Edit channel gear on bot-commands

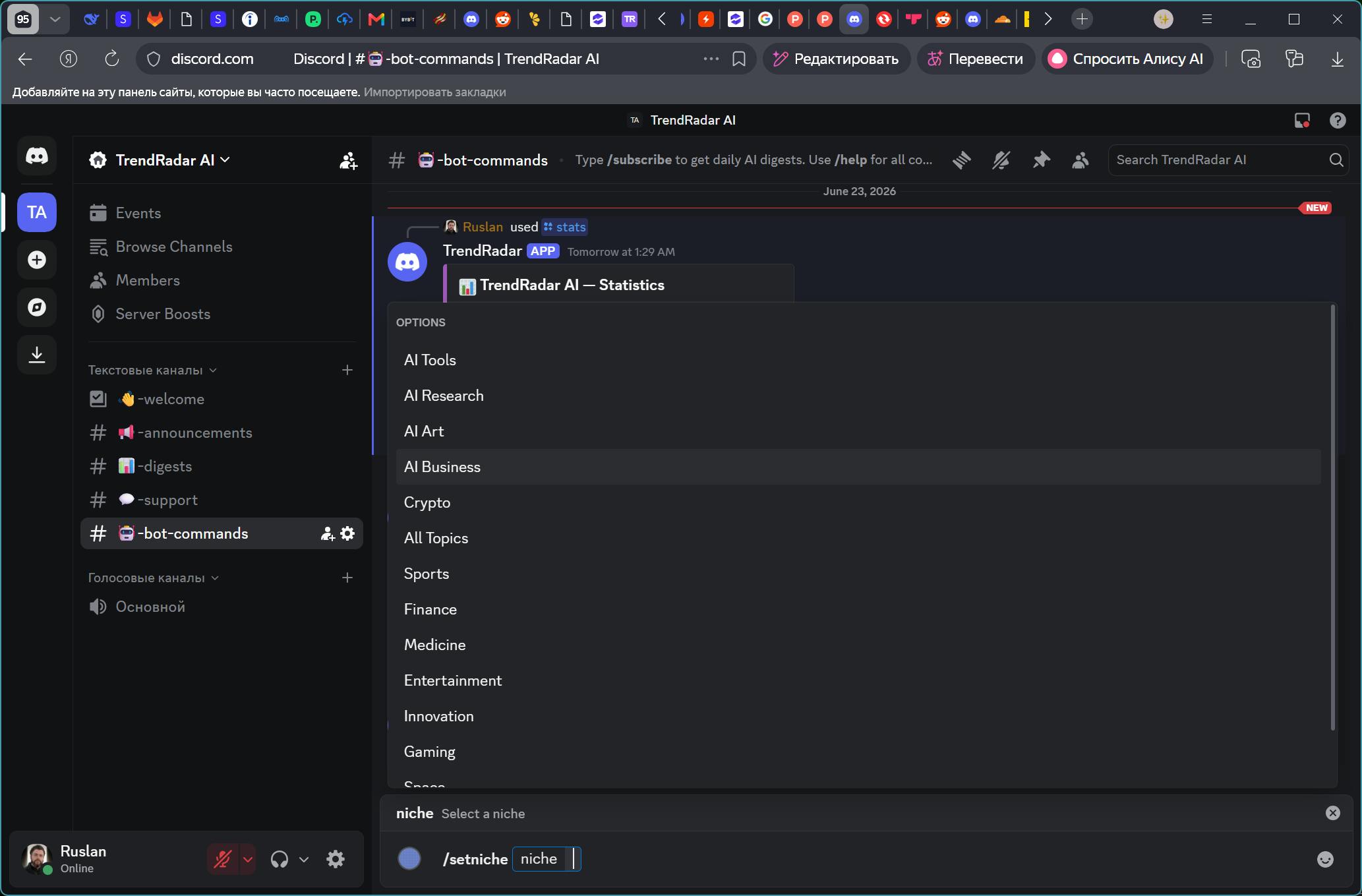[347, 533]
